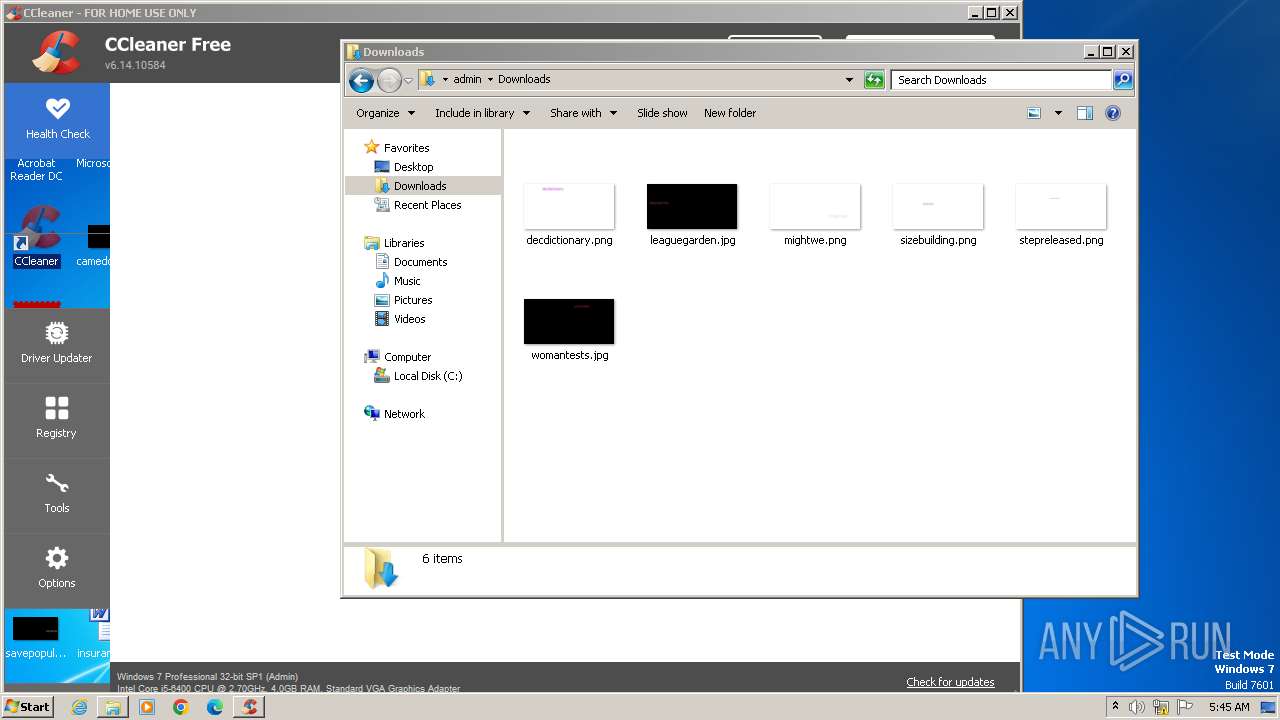Select Libraries in navigation pane

pyautogui.click(x=404, y=243)
